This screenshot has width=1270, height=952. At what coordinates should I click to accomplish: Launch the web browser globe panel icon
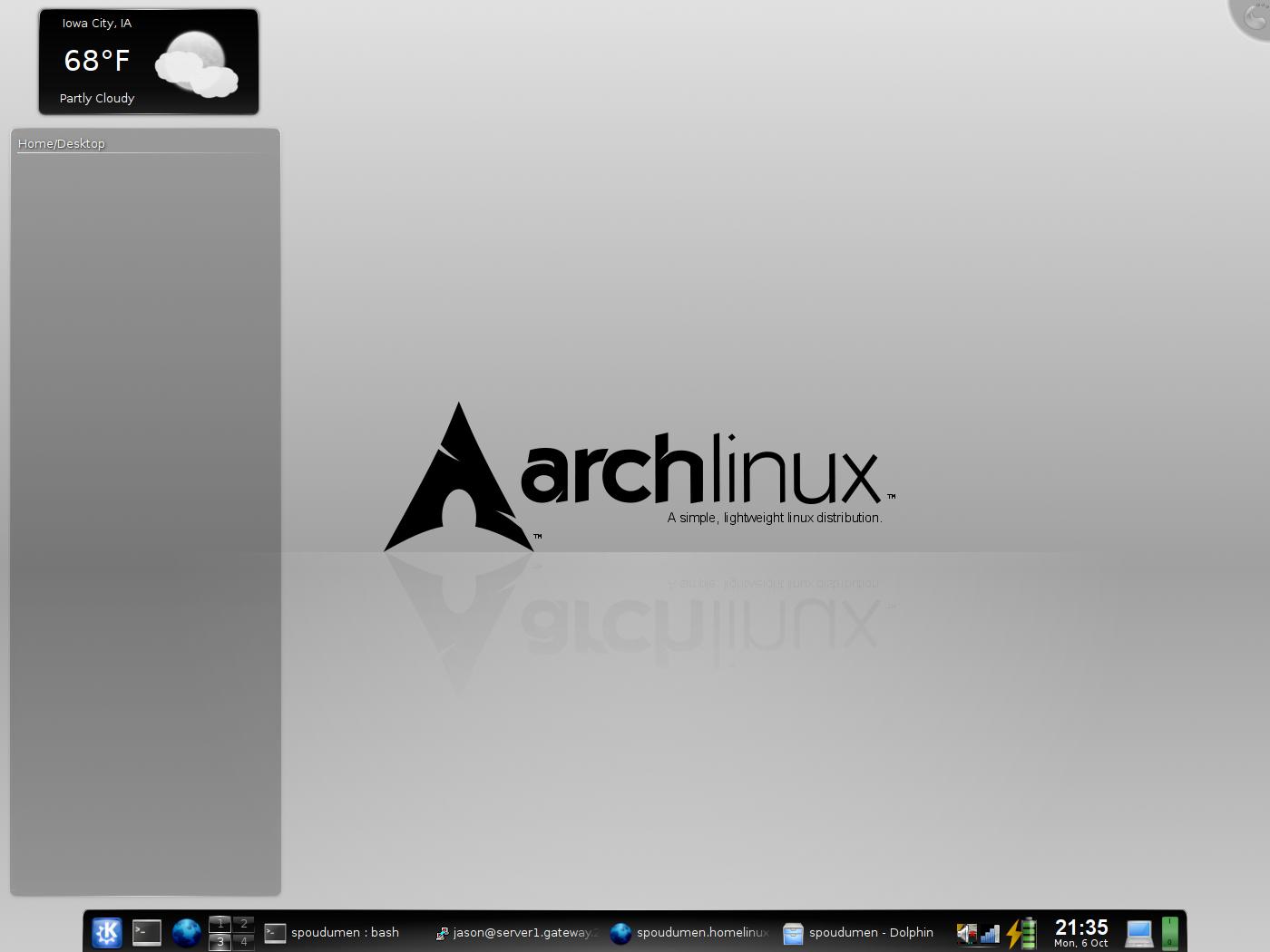pyautogui.click(x=187, y=932)
